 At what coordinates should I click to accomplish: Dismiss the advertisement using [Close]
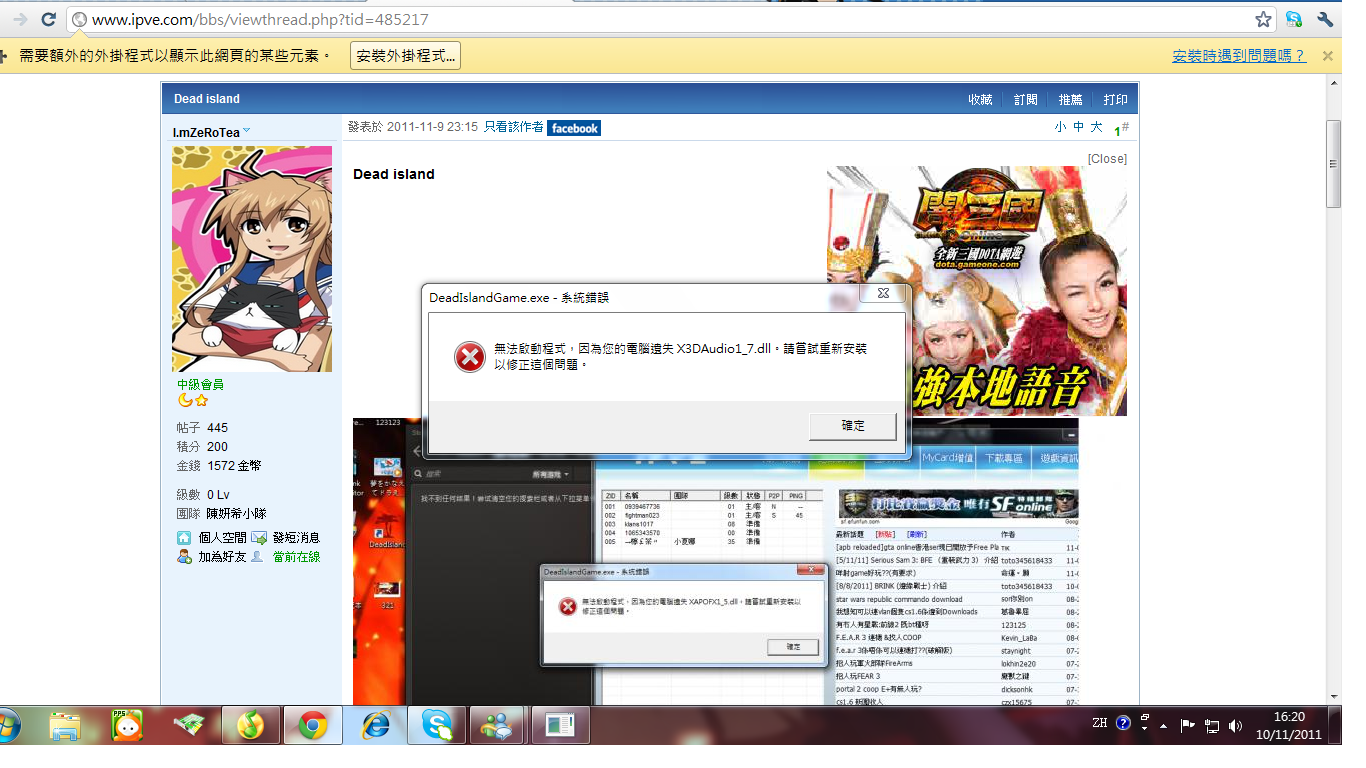coord(1107,159)
